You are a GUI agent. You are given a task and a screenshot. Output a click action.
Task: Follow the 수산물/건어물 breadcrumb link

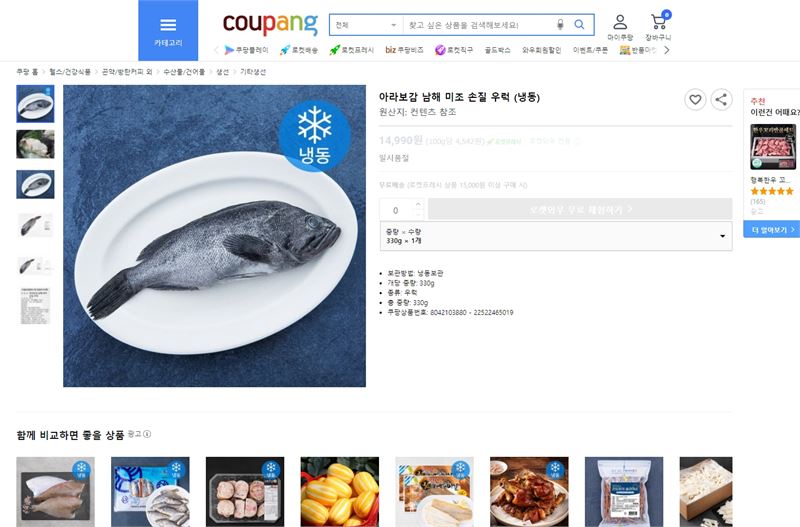click(184, 72)
